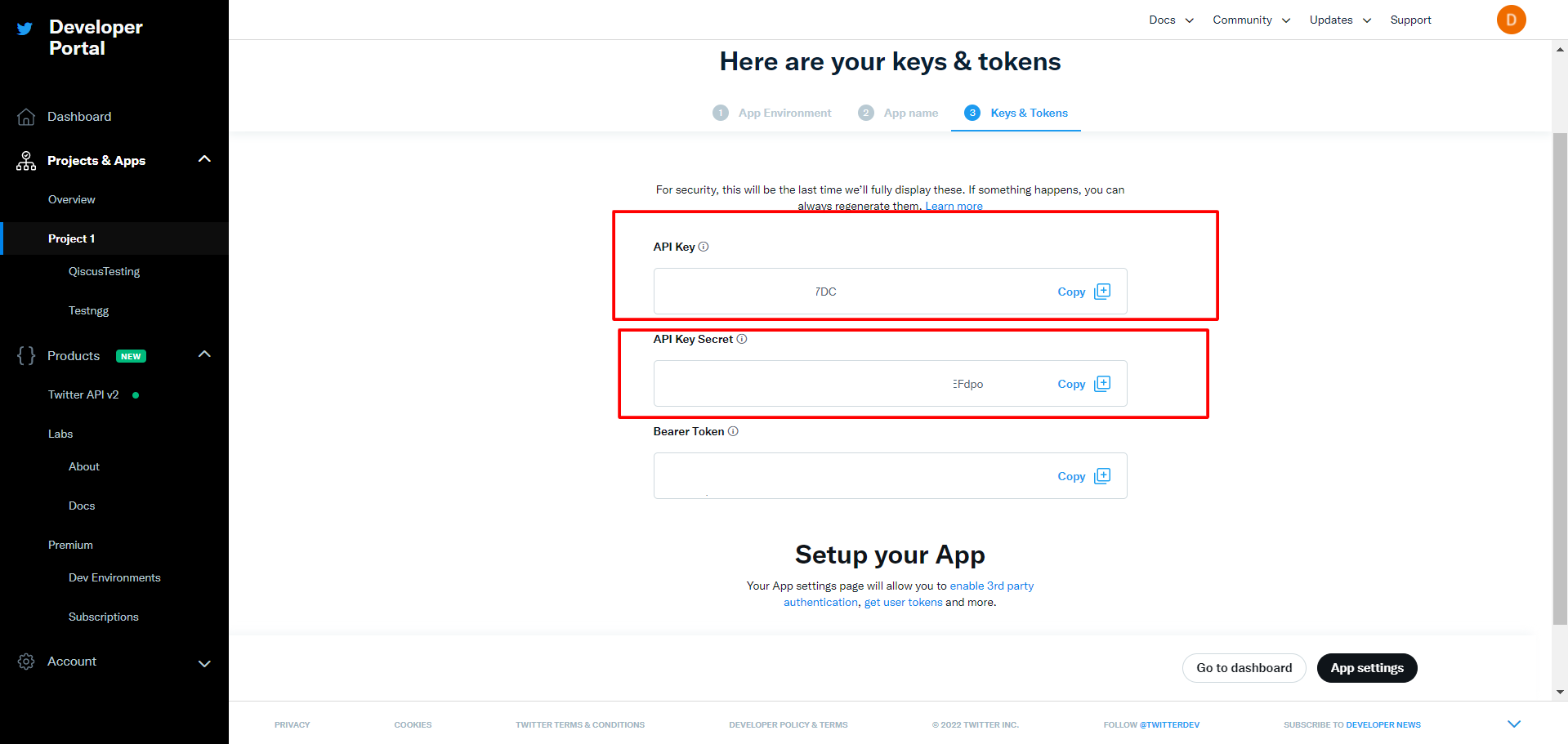Click the Dashboard home icon
The width and height of the screenshot is (1568, 744).
pyautogui.click(x=26, y=117)
